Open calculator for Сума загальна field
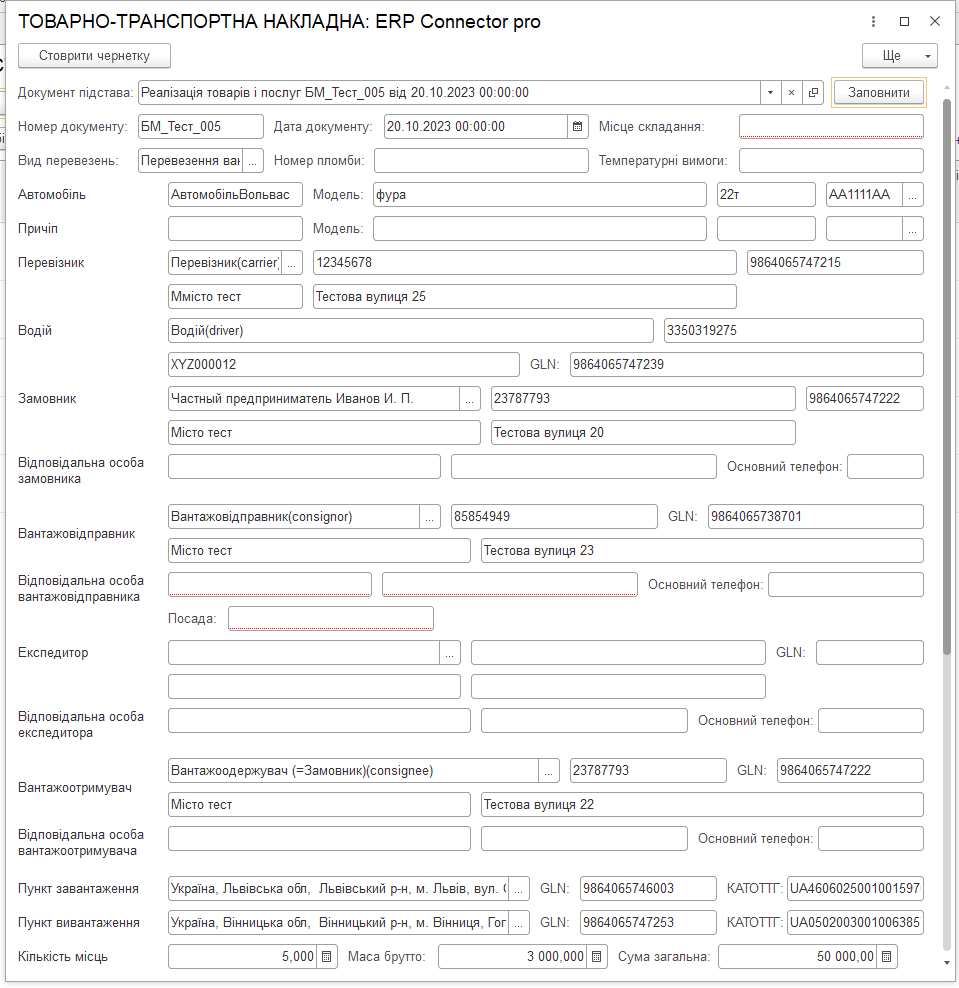 point(887,956)
